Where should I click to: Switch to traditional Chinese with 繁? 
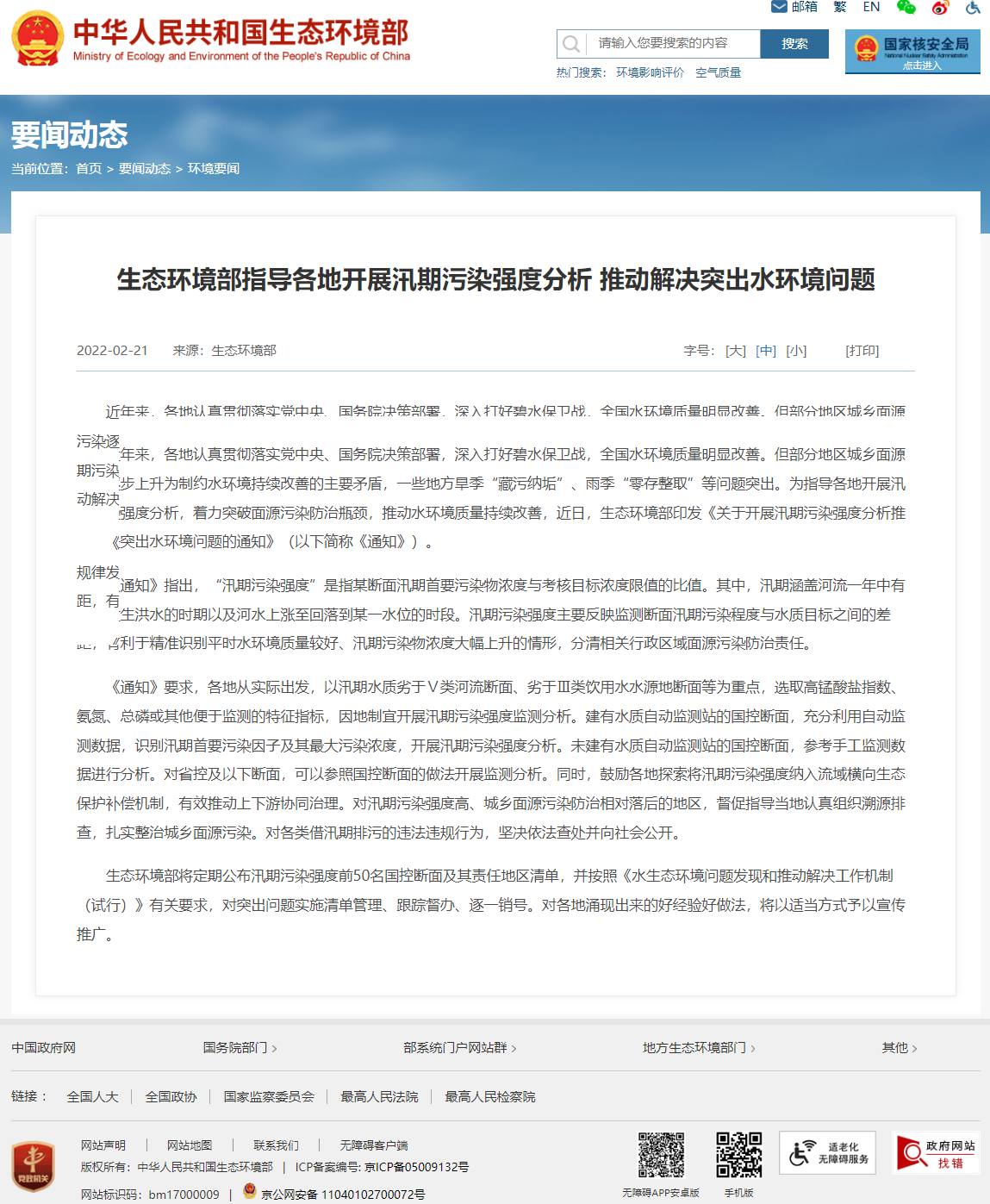840,7
